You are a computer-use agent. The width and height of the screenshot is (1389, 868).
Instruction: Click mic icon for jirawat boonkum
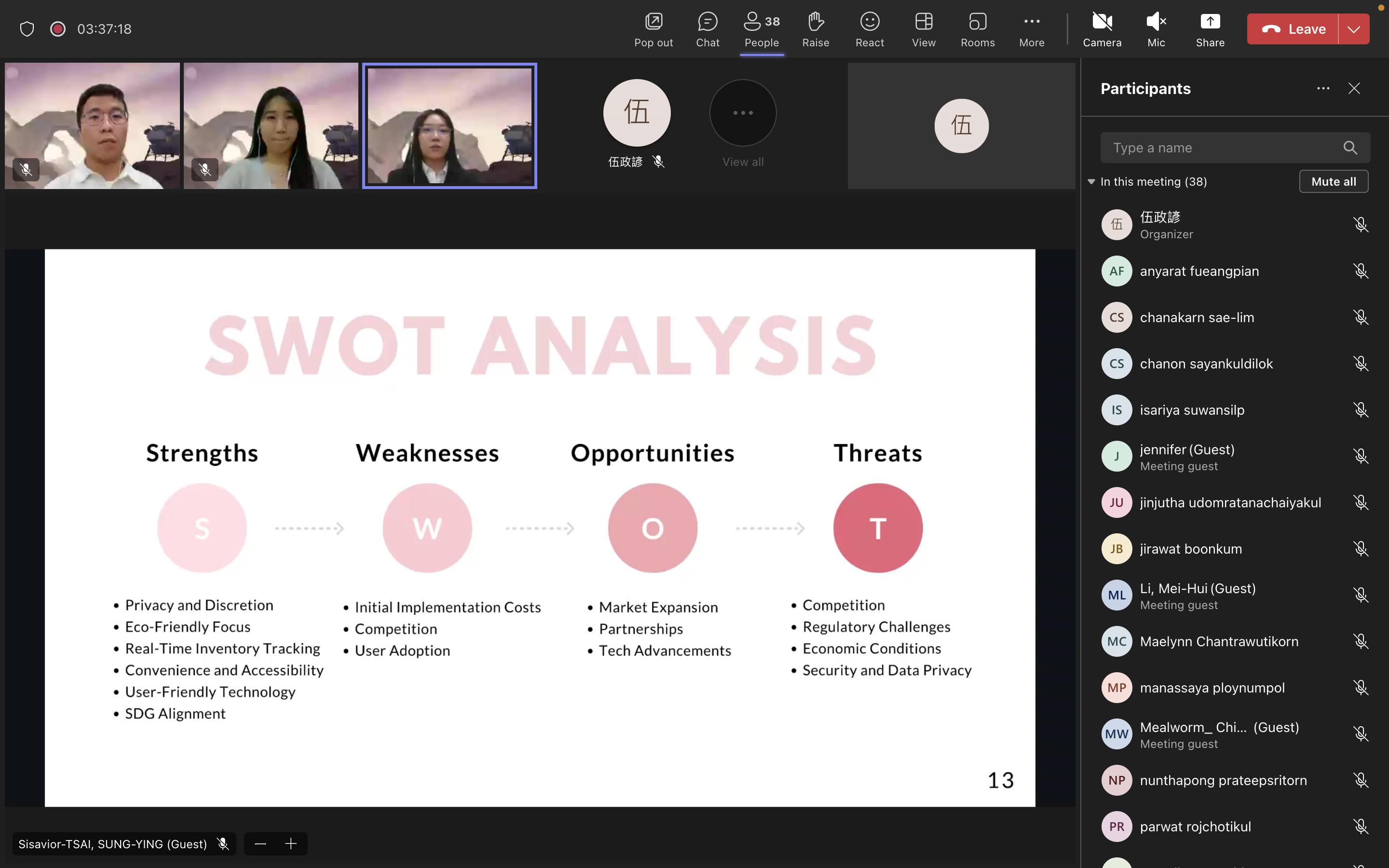click(x=1360, y=549)
